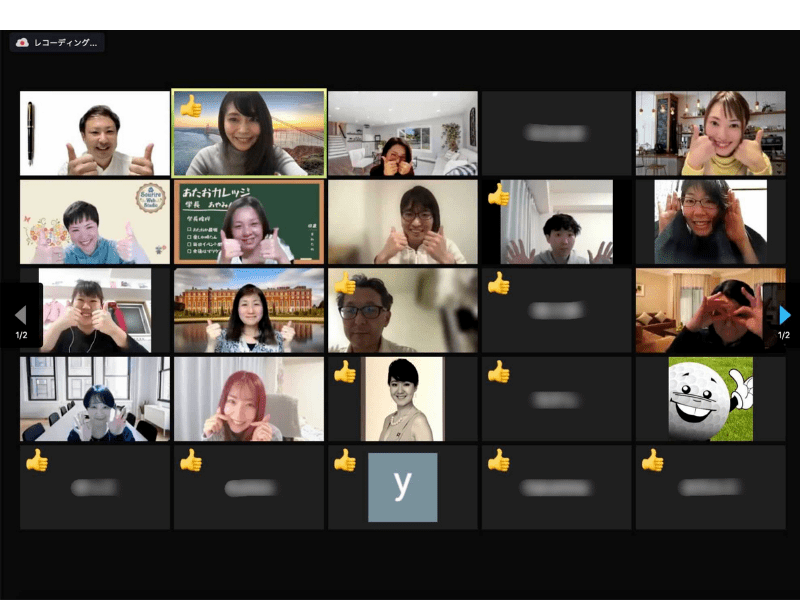800x600 pixels.
Task: Go to next gallery page arrow
Action: tap(785, 315)
